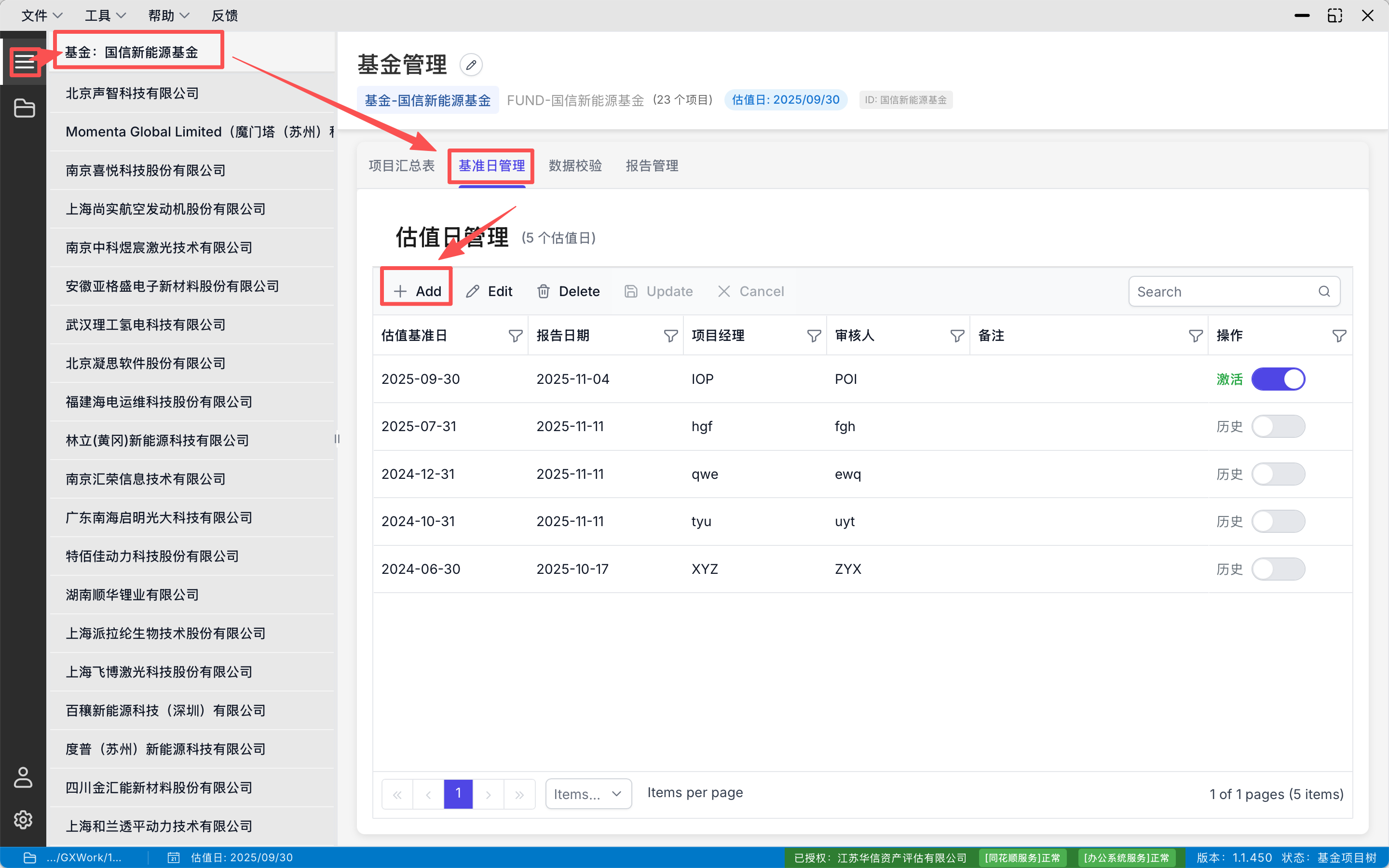Click the calendar icon in status bar
1389x868 pixels.
173,858
